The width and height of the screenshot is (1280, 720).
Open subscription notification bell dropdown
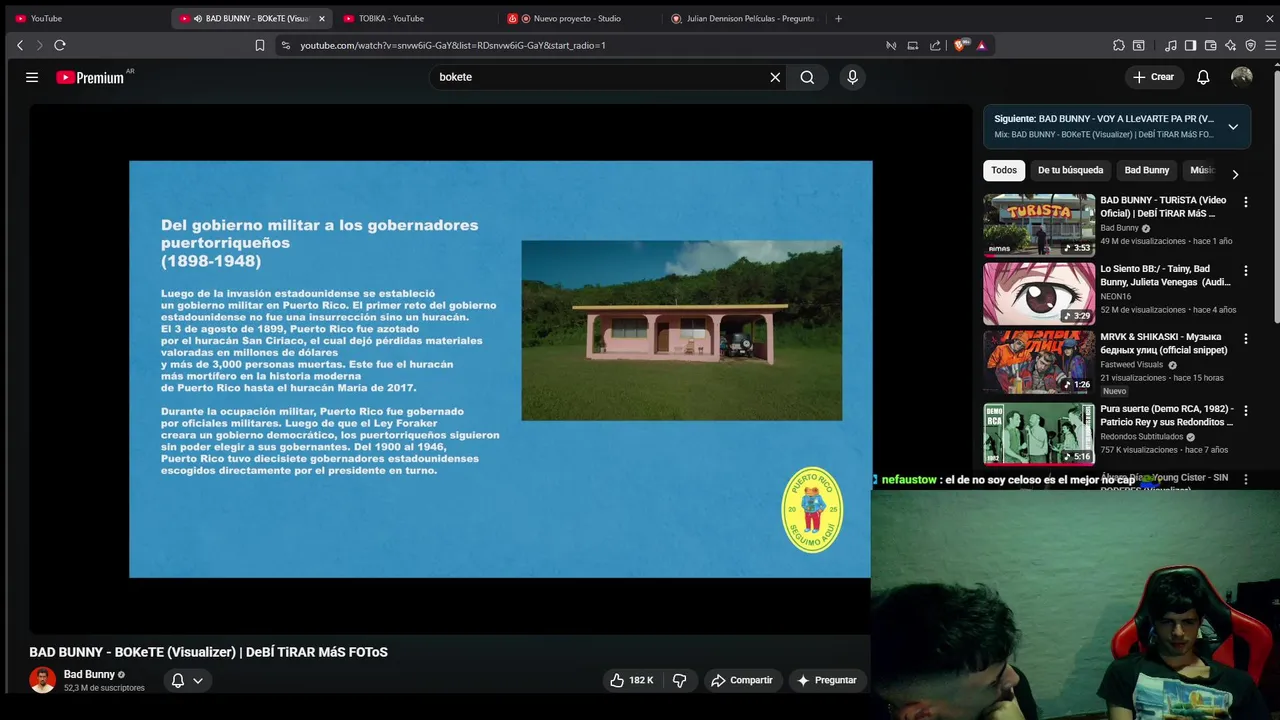click(186, 680)
